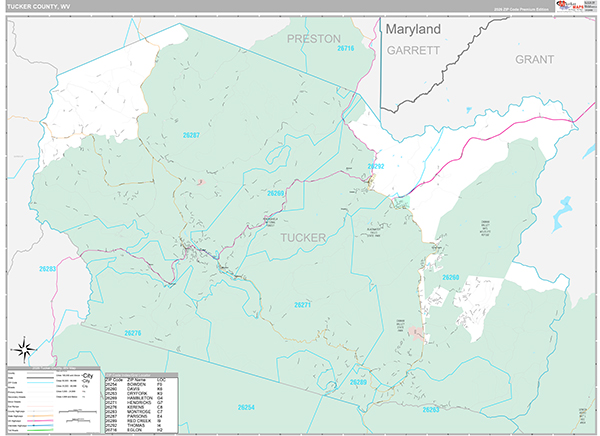Click the 26260 ZIP label on the map
The height and width of the screenshot is (436, 600).
pyautogui.click(x=450, y=277)
